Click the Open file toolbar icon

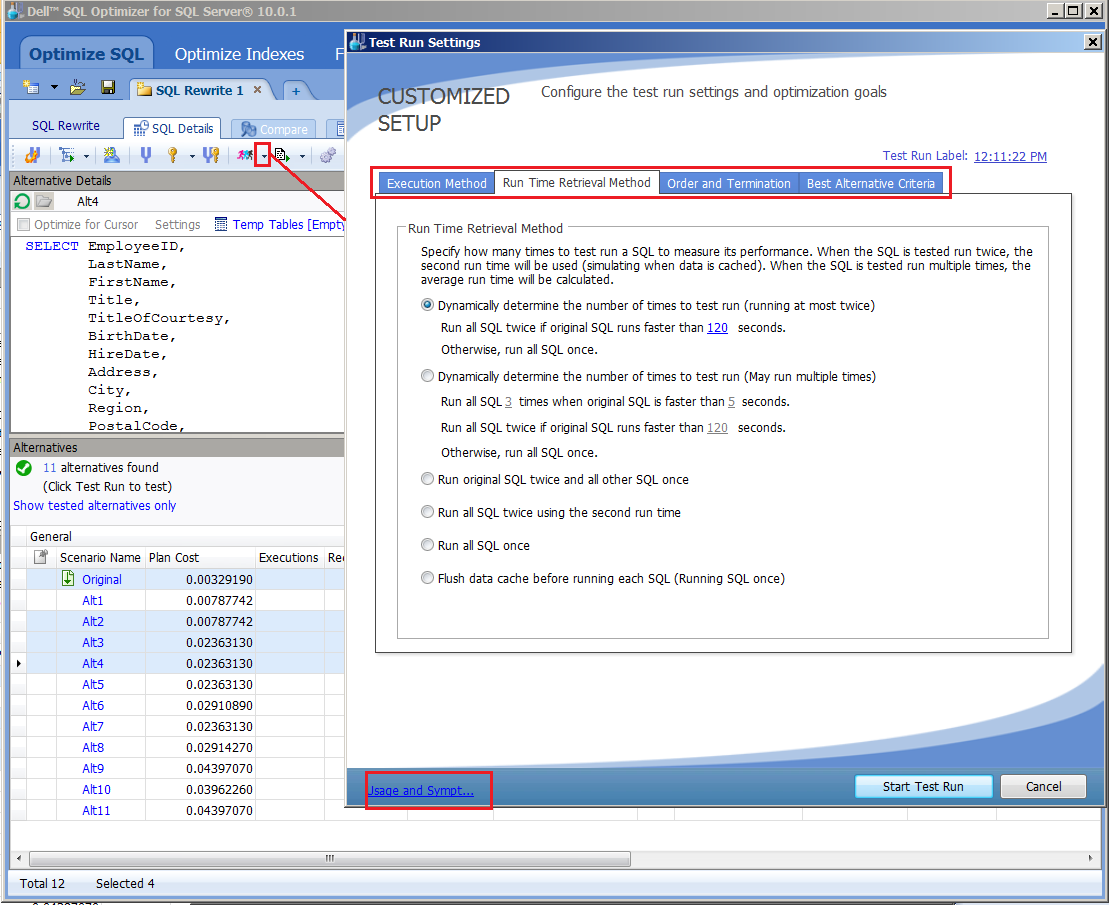[x=77, y=87]
